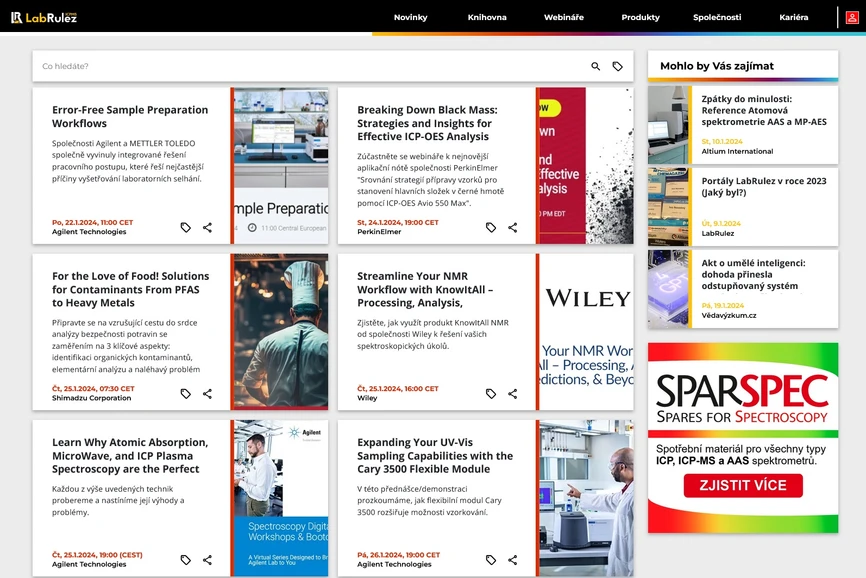This screenshot has width=866, height=578.
Task: Tag the For the Love of Food card
Action: (186, 394)
